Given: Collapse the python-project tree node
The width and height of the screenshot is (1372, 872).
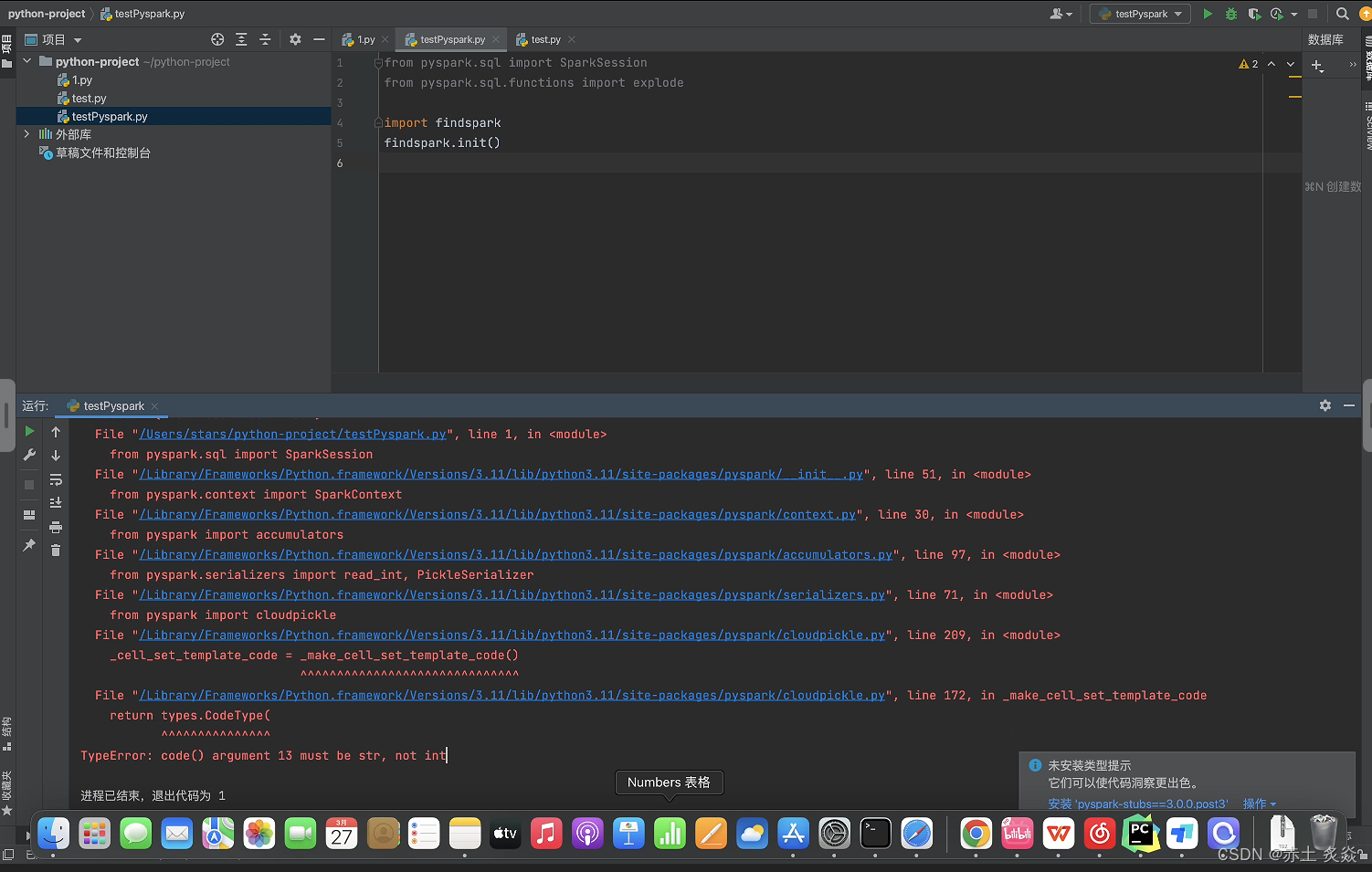Looking at the screenshot, I should tap(27, 61).
